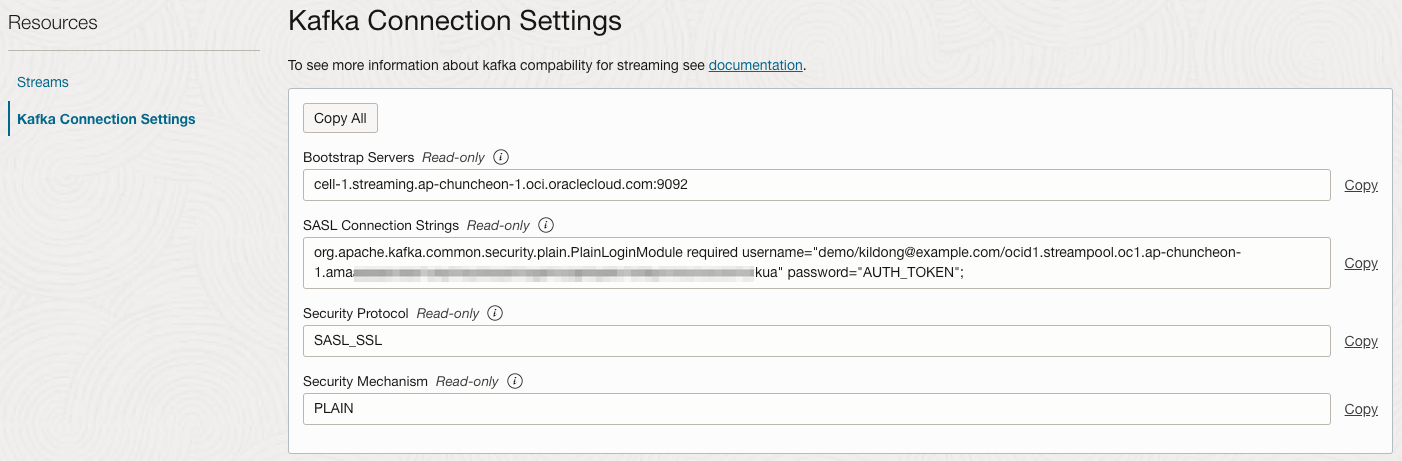This screenshot has height=461, width=1402.
Task: Copy the SASL Connection Strings value
Action: [1360, 263]
